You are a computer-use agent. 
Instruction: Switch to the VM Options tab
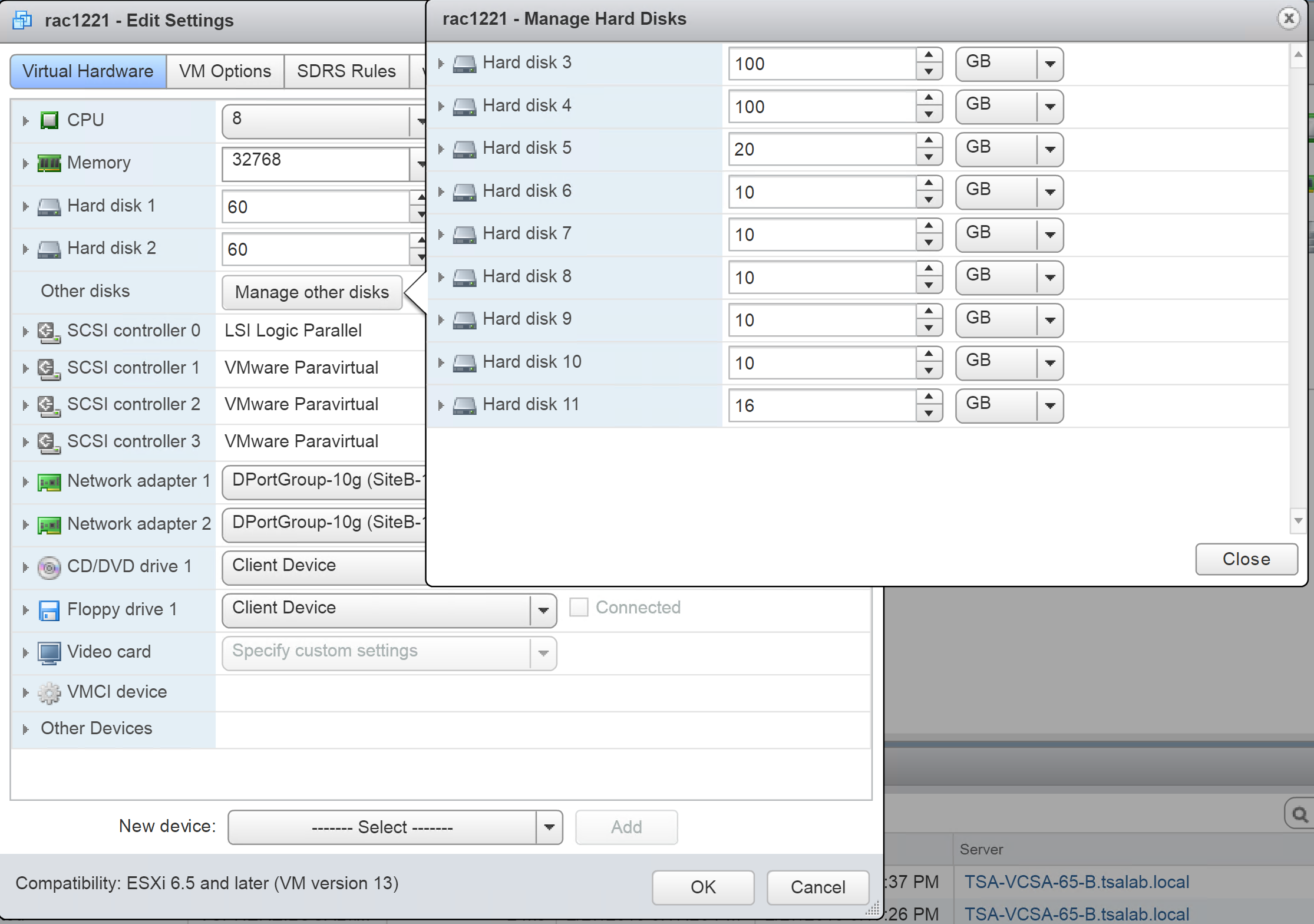pyautogui.click(x=225, y=71)
